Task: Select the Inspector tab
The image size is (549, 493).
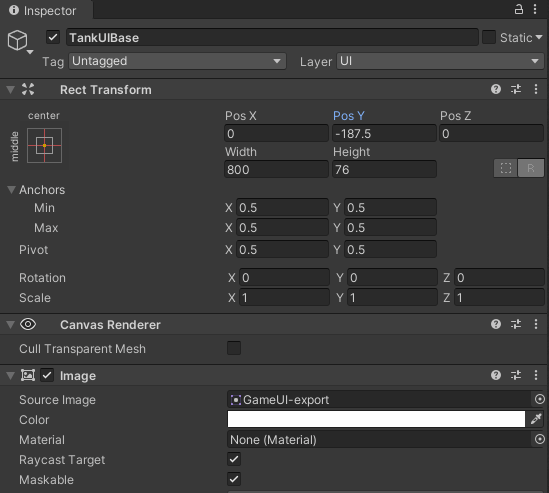Action: (x=43, y=11)
